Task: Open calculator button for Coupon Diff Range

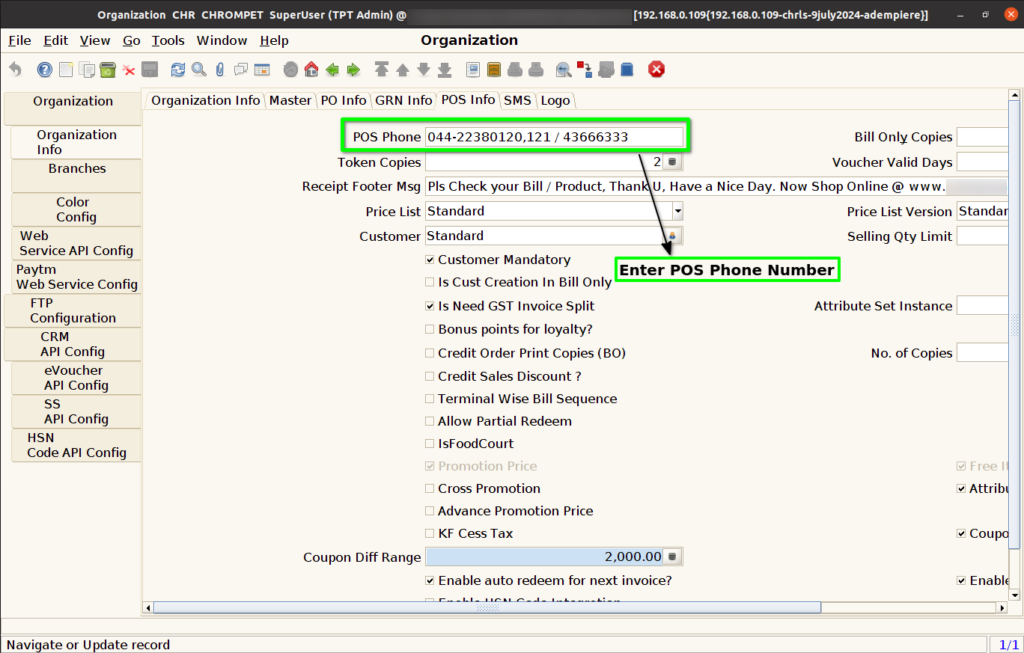Action: [672, 557]
